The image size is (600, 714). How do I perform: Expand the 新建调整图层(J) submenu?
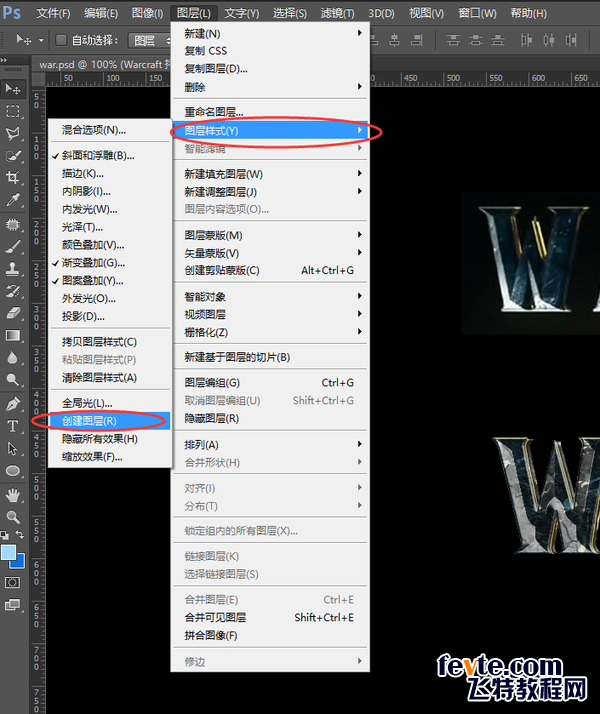[270, 192]
